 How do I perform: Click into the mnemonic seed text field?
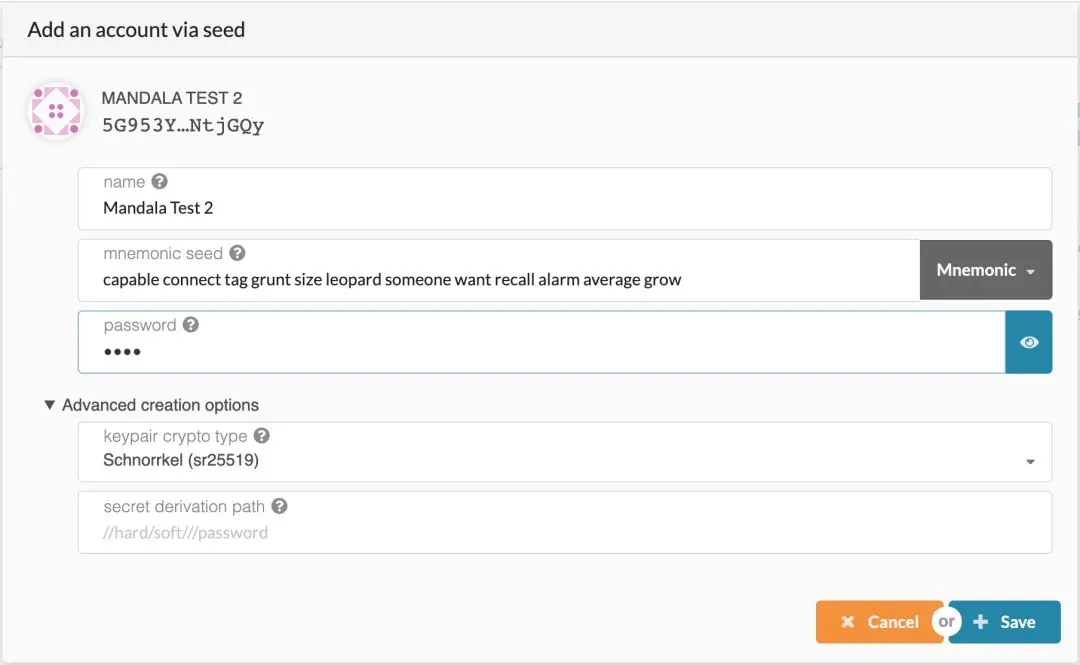pos(498,280)
